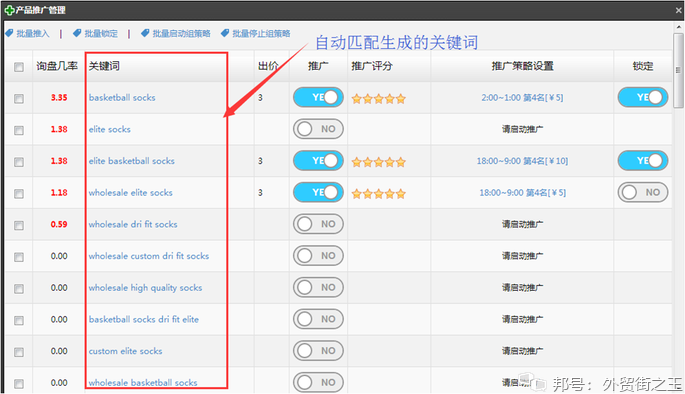Open the basketball socks keyword link
Screen dimensions: 685x394
[122, 98]
